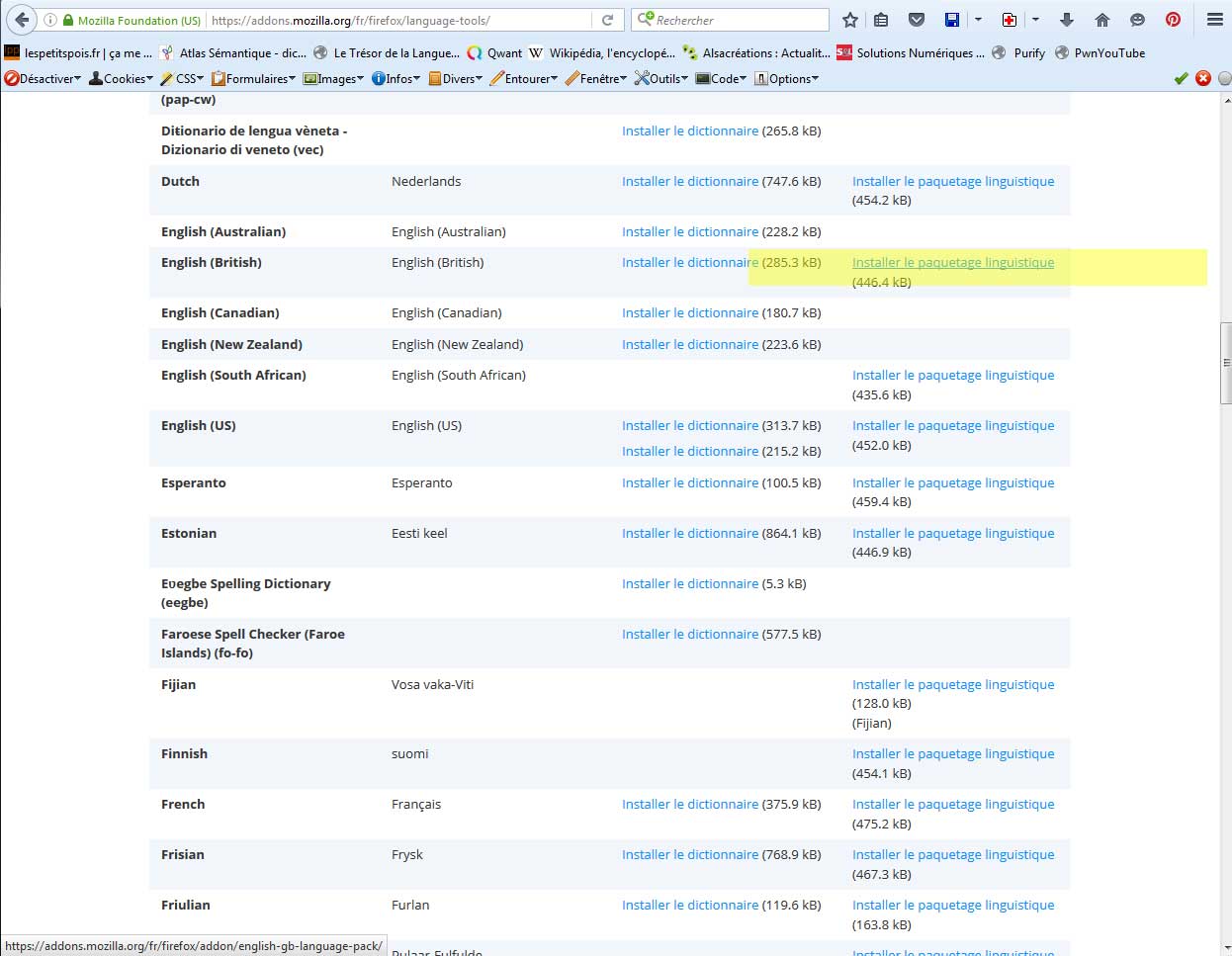Open the Pocket icon in toolbar
The height and width of the screenshot is (956, 1232).
pyautogui.click(x=917, y=20)
